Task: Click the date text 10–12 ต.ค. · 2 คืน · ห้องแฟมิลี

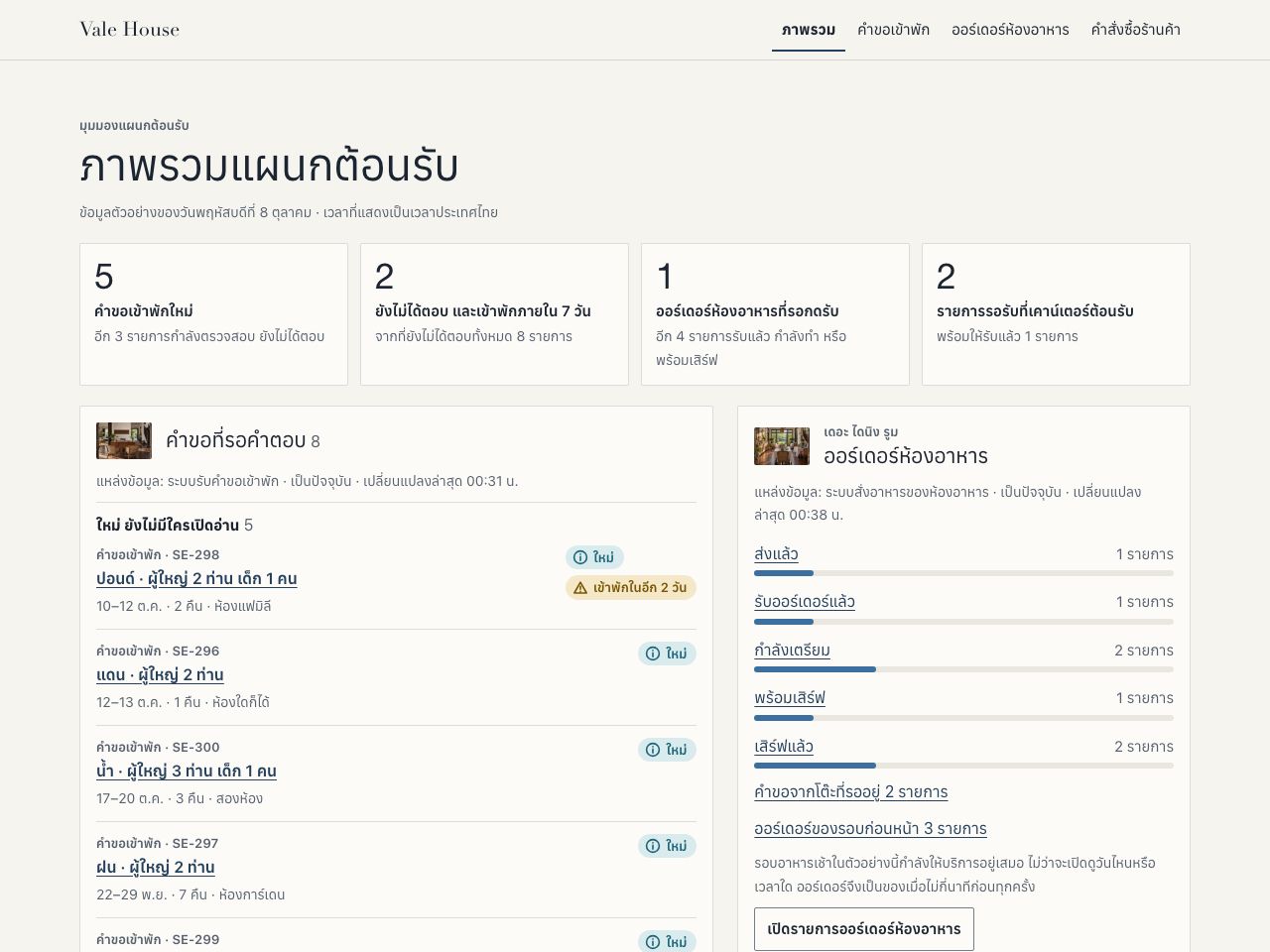Action: point(184,606)
